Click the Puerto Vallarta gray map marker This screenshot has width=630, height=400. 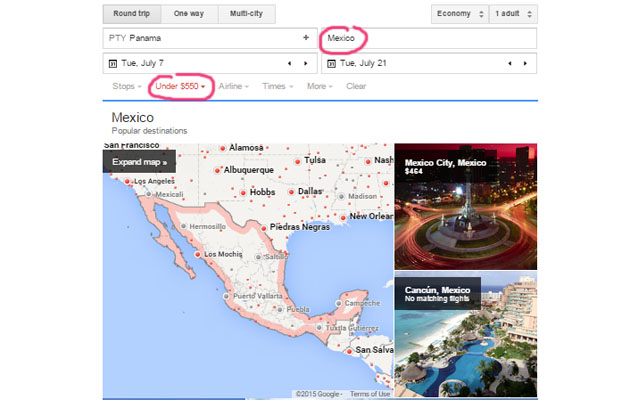point(226,296)
